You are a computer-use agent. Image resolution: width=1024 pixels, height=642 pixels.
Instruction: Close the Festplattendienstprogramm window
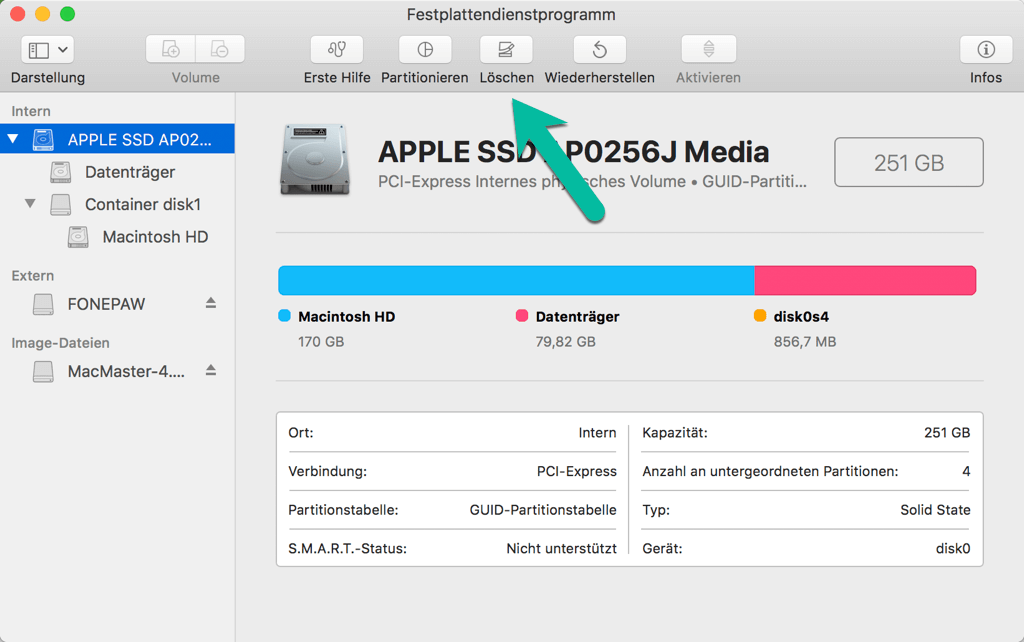point(18,14)
